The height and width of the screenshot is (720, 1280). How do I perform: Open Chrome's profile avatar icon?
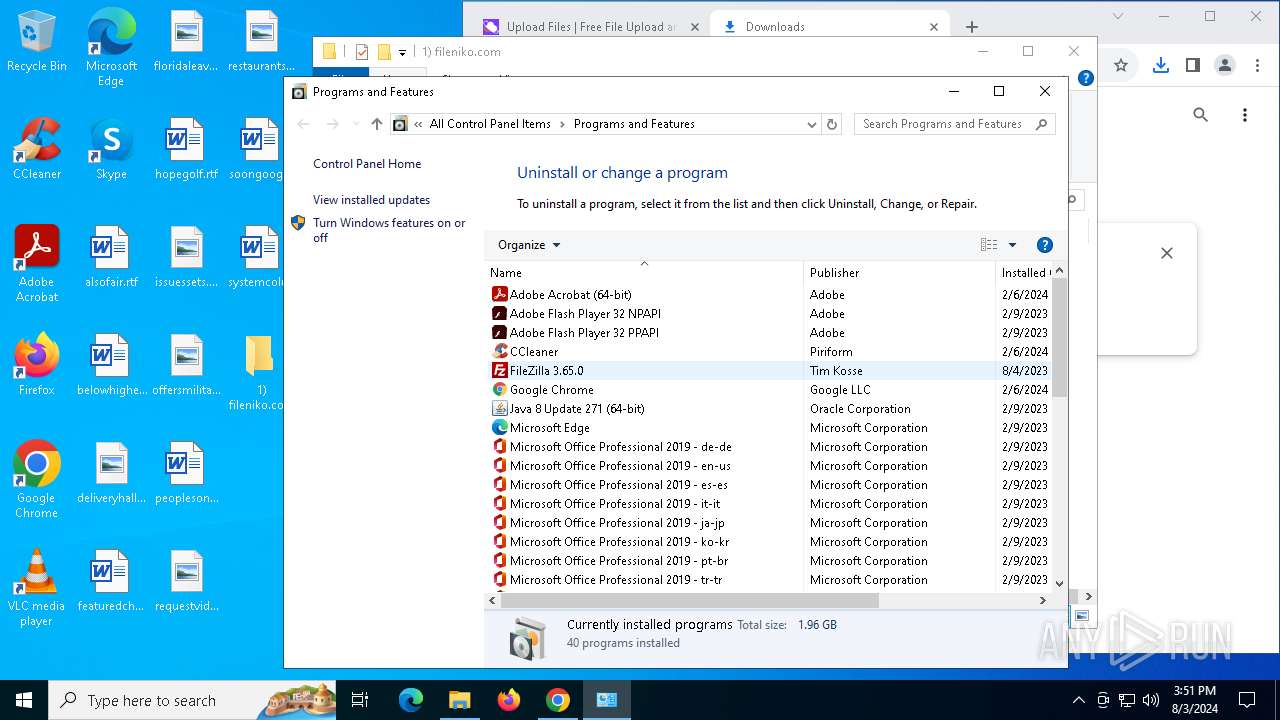(x=1225, y=65)
